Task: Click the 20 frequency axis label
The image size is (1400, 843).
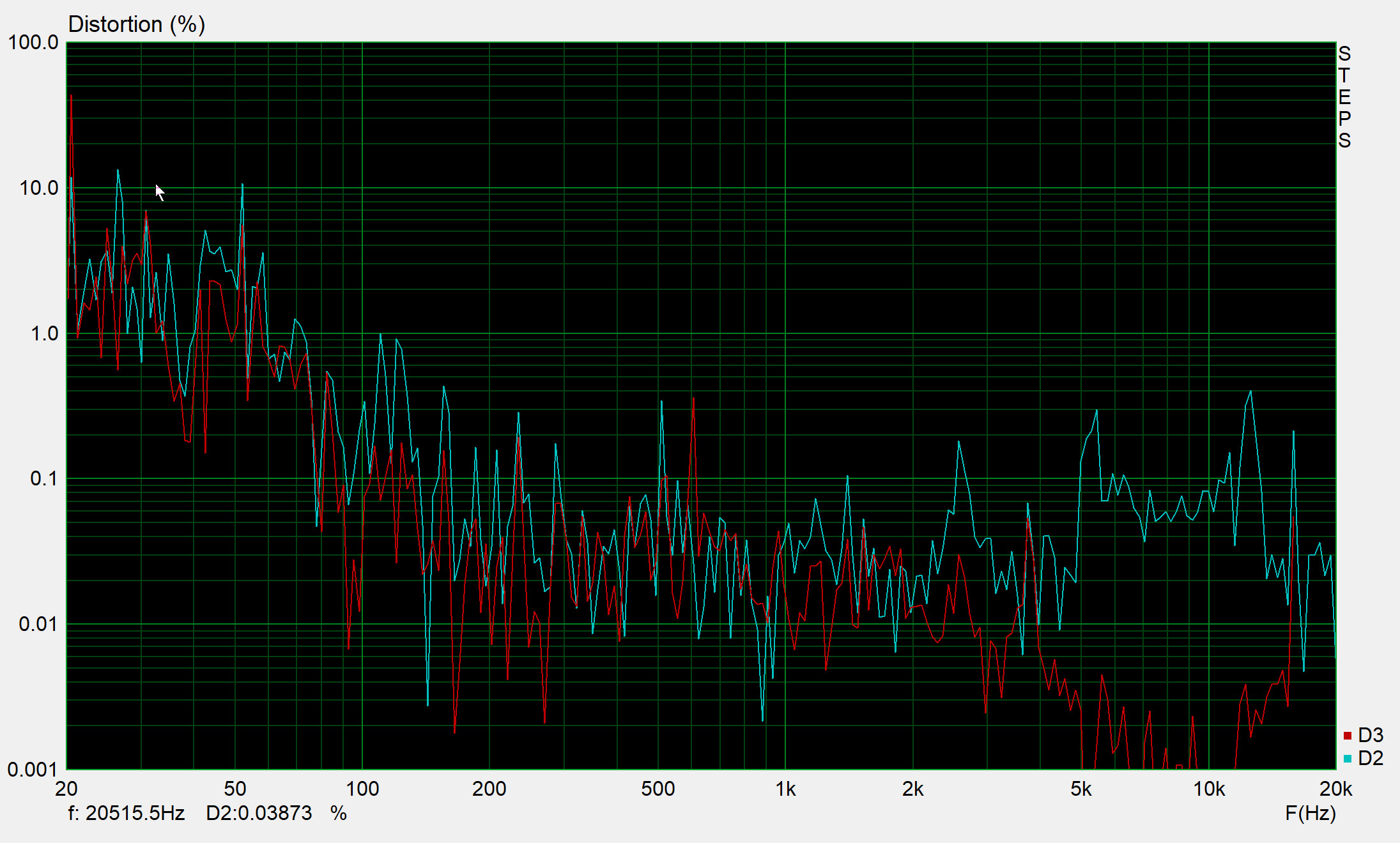Action: click(66, 789)
